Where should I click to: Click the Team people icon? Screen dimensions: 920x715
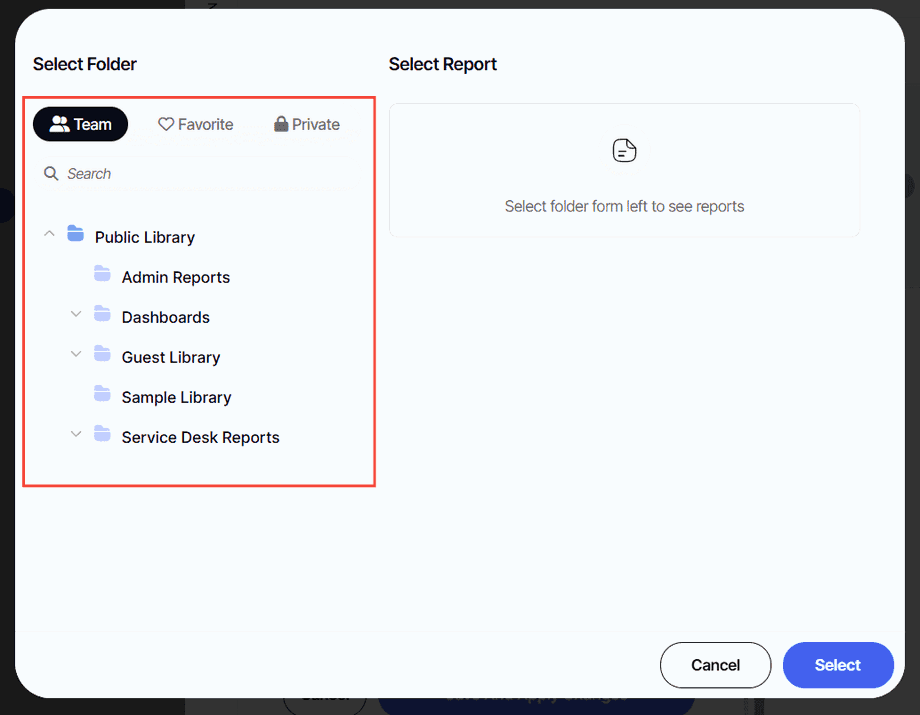pos(59,123)
